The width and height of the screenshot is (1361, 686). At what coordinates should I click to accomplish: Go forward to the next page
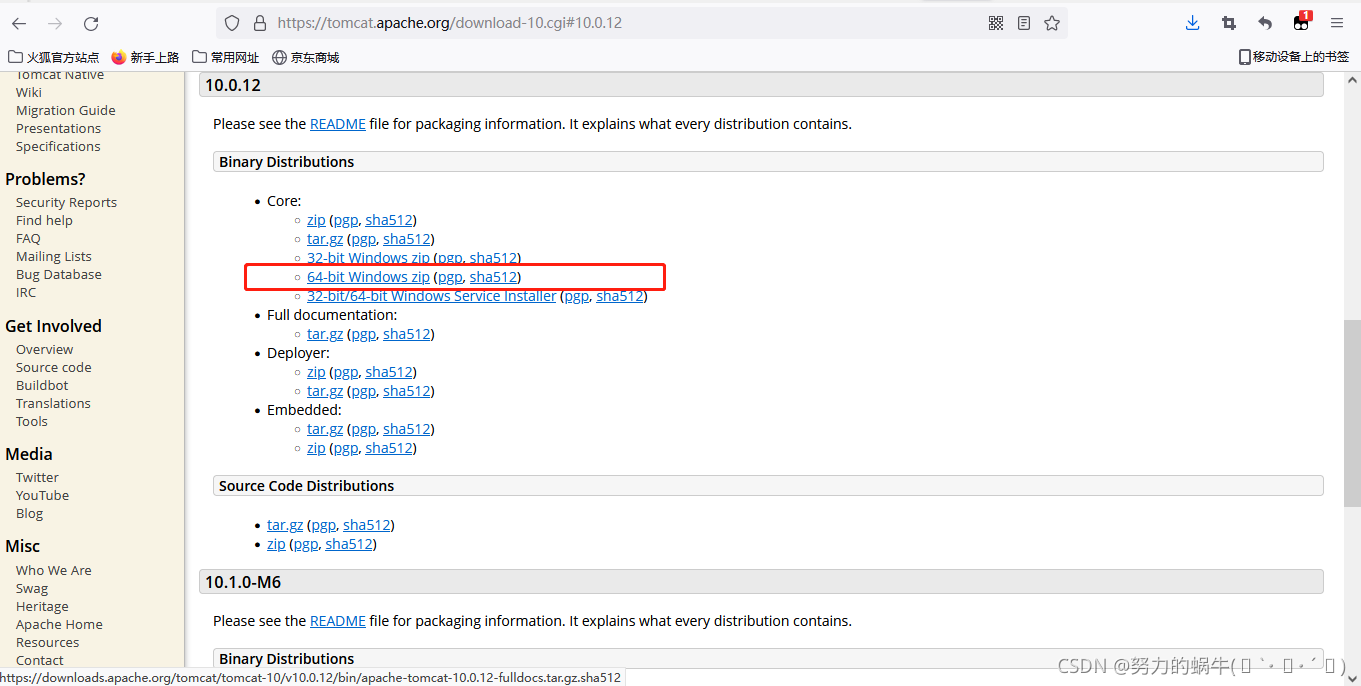click(x=55, y=23)
